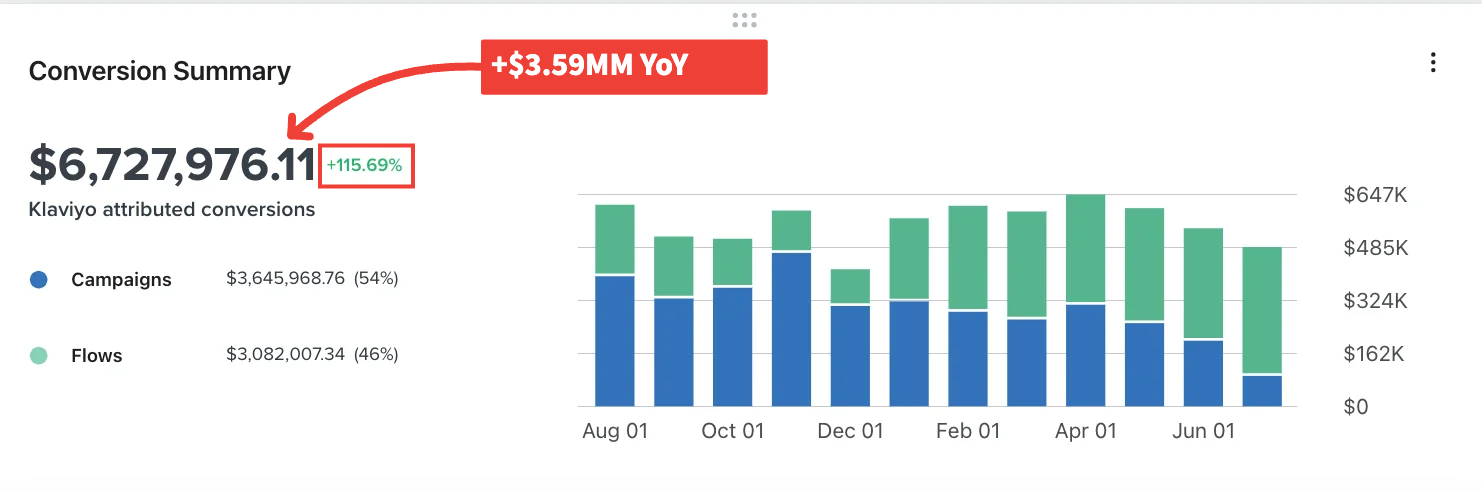
Task: Click the $647K axis label
Action: click(1375, 195)
